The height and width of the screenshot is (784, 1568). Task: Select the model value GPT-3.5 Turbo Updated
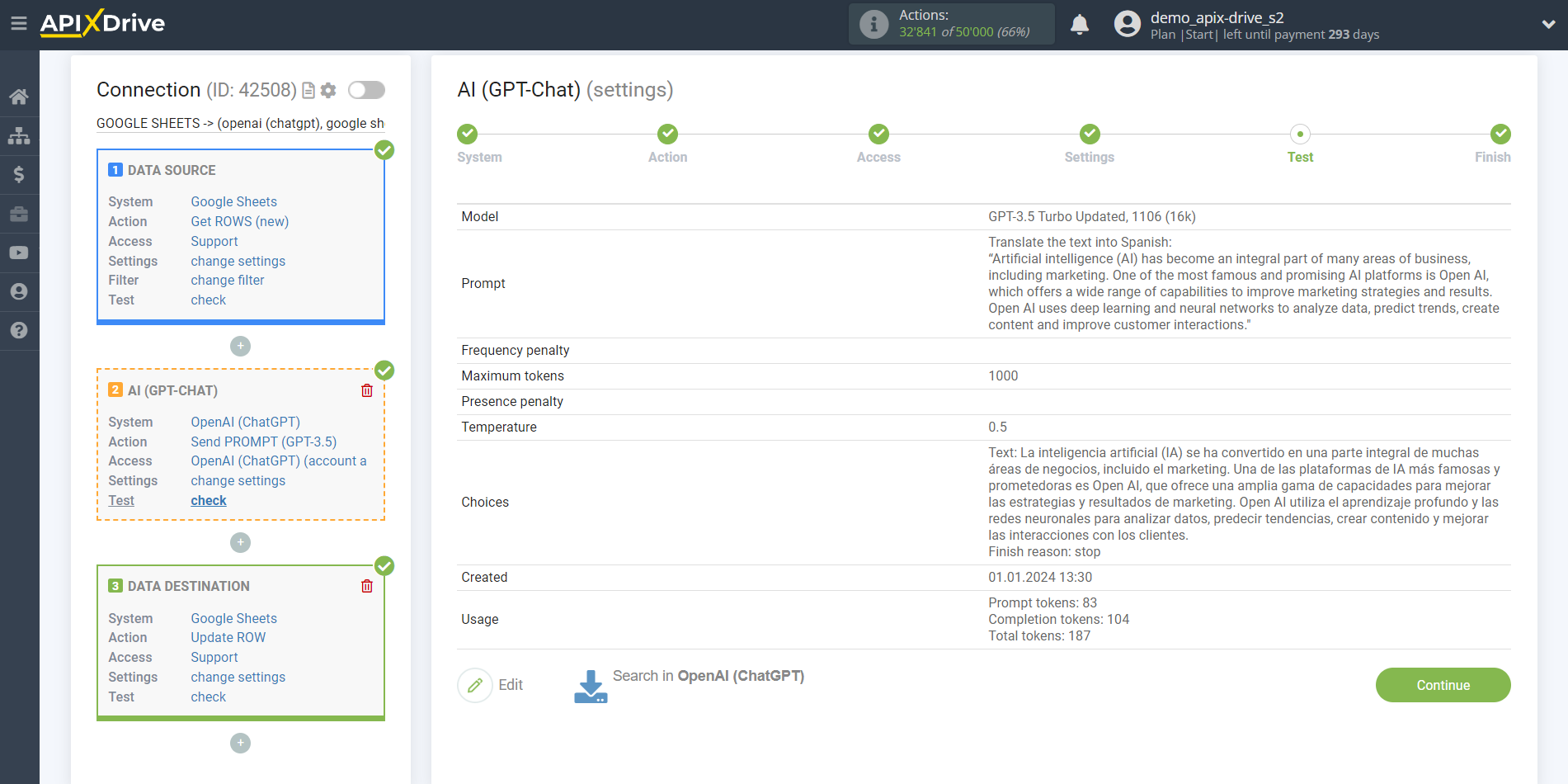(1091, 217)
